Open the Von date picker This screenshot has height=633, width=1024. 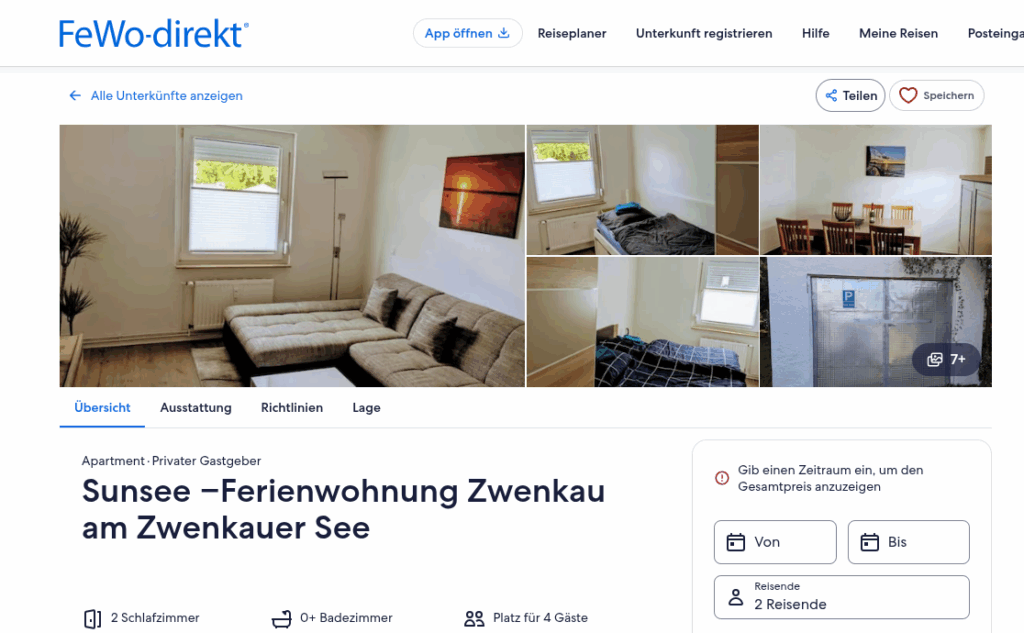point(775,542)
